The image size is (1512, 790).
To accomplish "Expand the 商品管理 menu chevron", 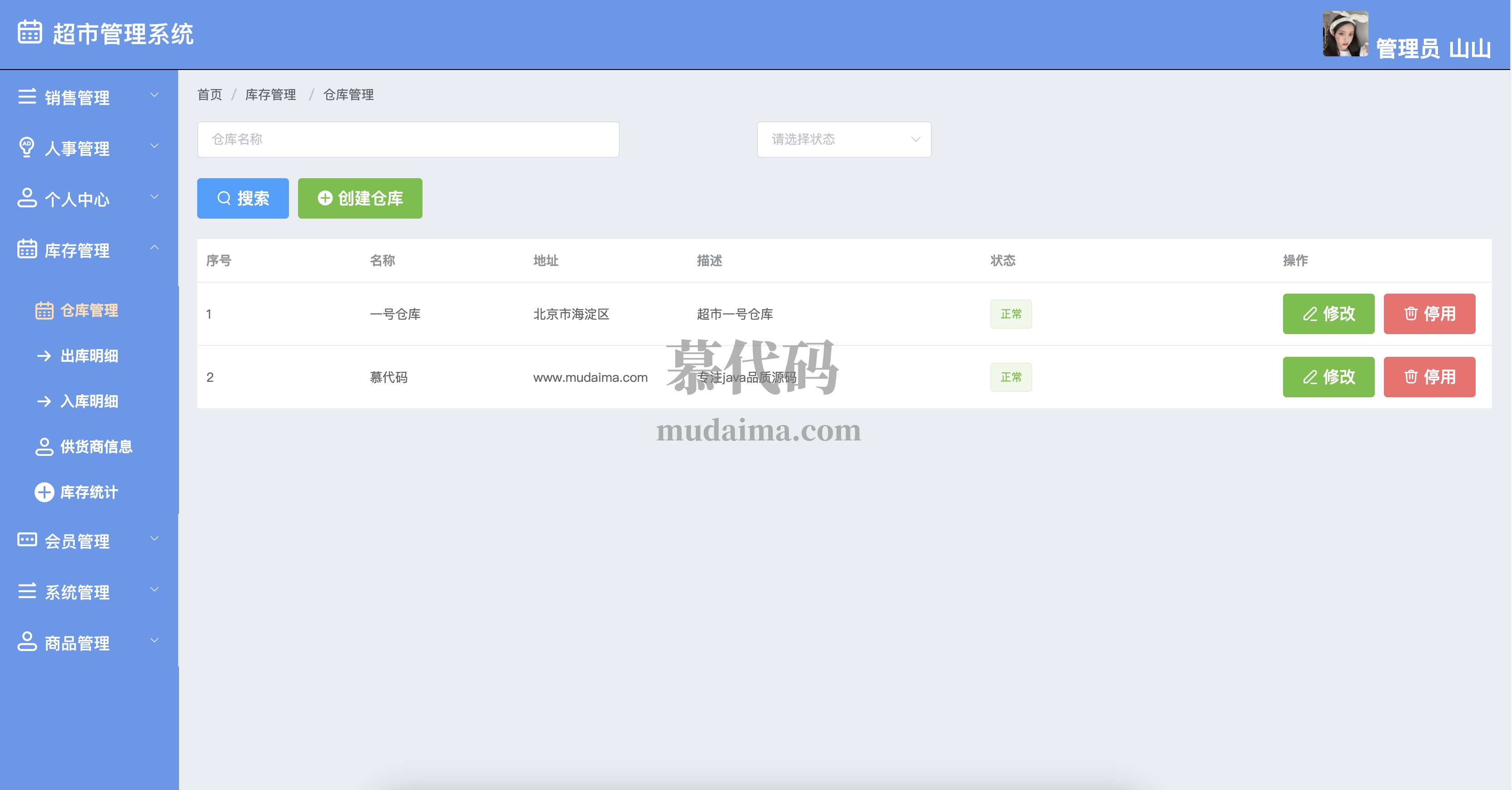I will coord(154,641).
